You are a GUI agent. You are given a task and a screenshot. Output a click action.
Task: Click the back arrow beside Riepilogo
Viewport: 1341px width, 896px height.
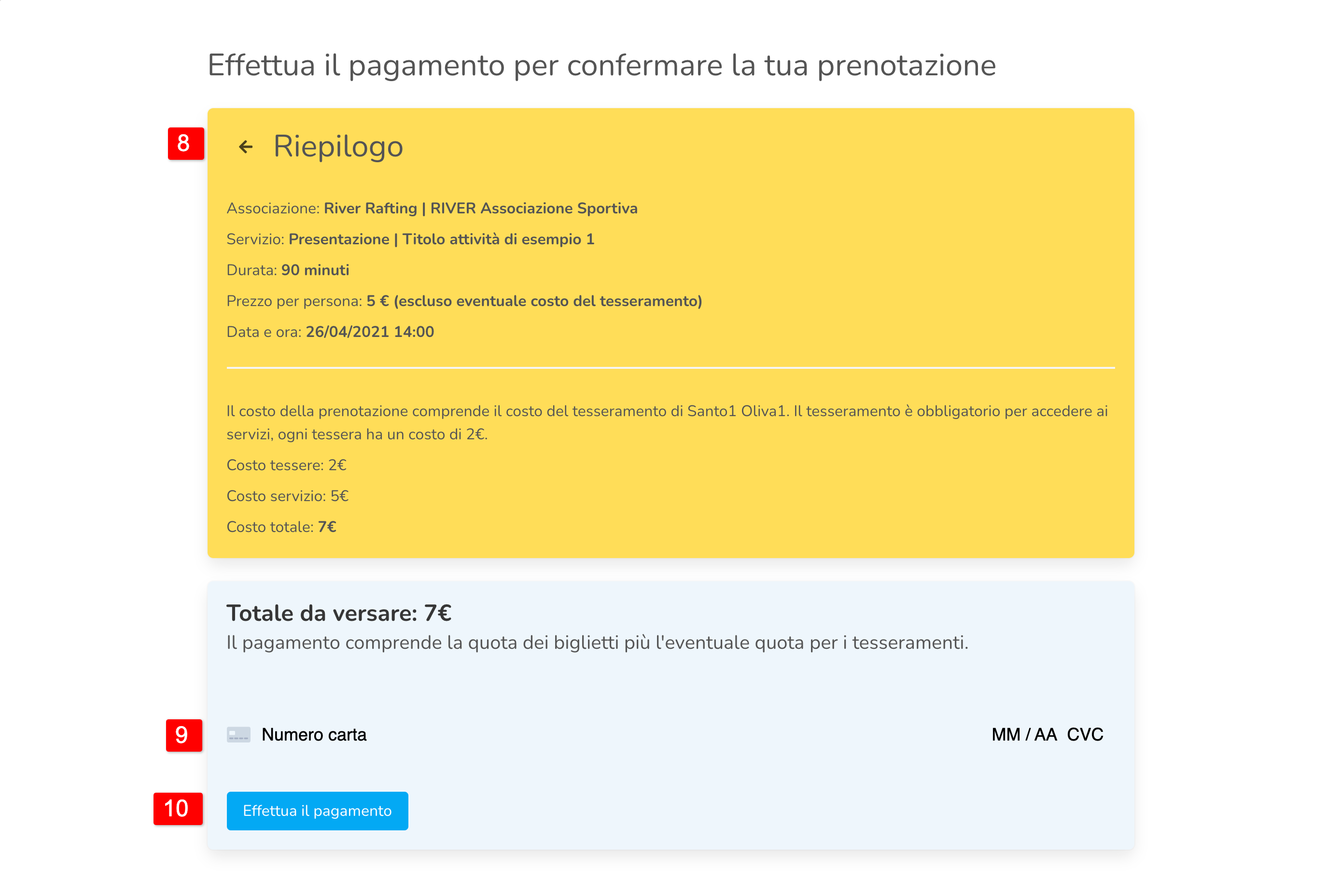246,147
